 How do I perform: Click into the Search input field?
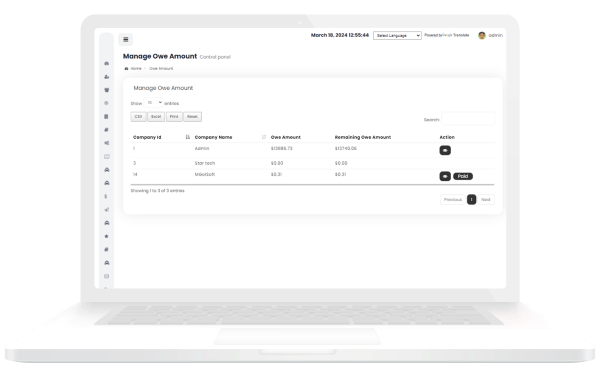coord(468,119)
